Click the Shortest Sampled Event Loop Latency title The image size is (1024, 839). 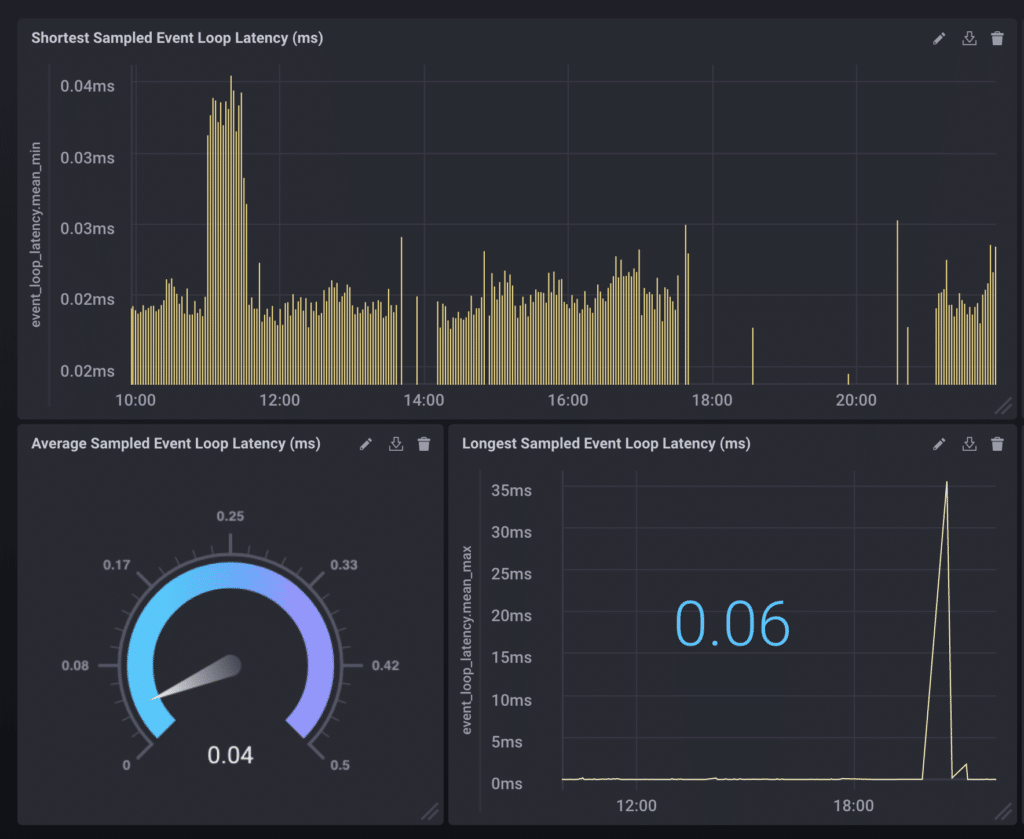tap(177, 39)
